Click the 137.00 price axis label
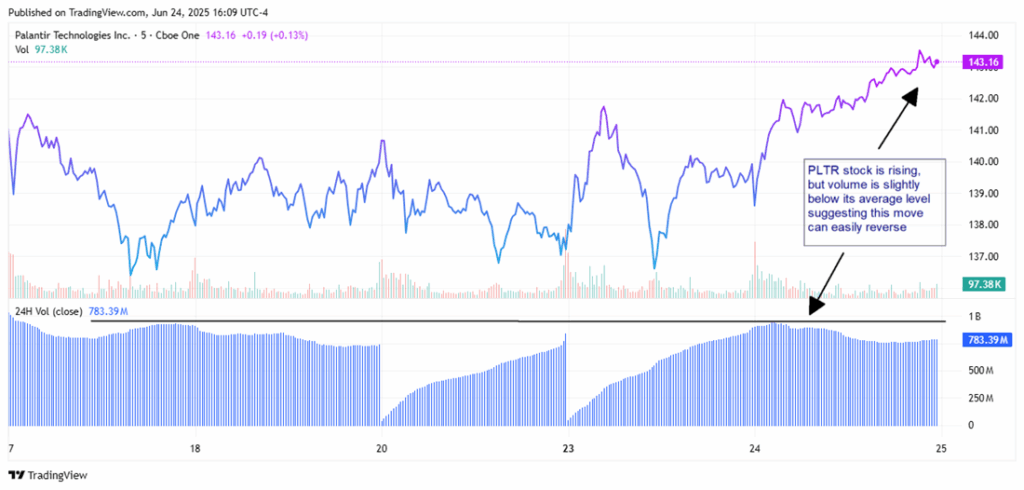1024x490 pixels. [x=985, y=256]
